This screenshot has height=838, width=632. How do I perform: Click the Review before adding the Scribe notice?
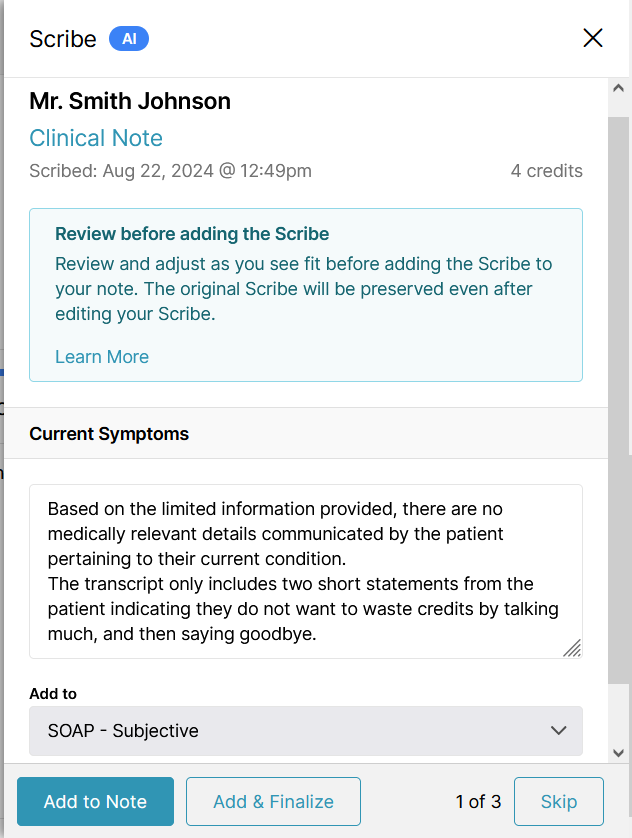point(306,295)
